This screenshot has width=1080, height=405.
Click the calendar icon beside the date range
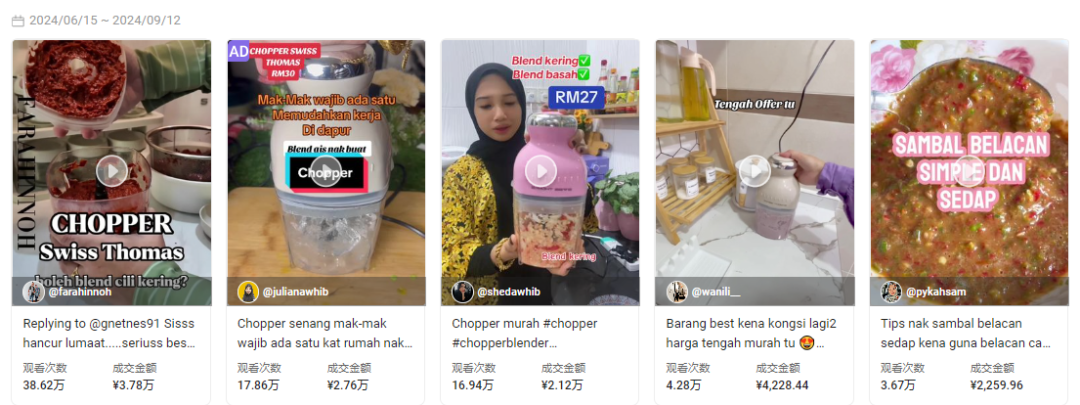[18, 21]
